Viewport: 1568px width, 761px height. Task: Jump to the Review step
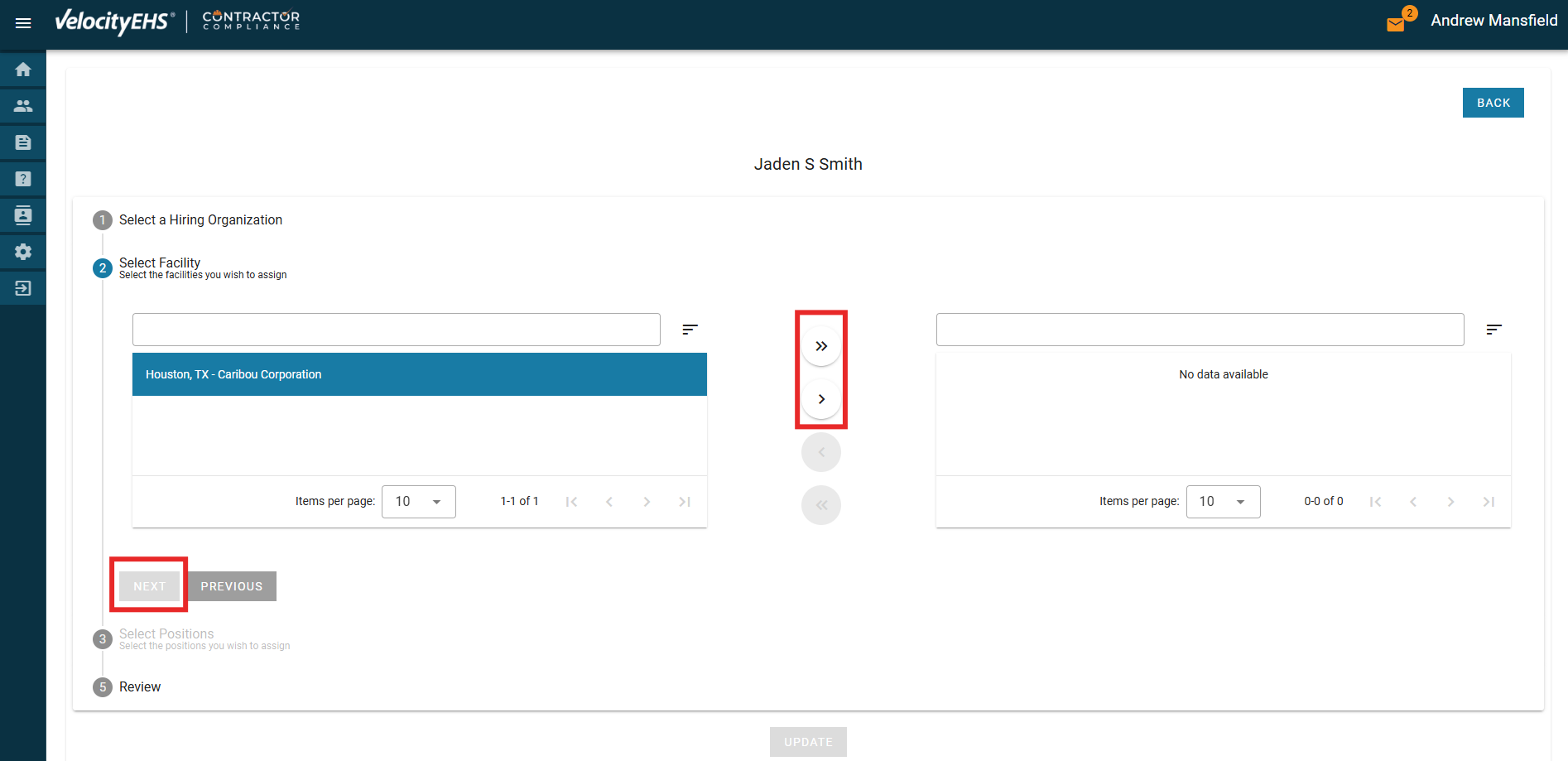(139, 687)
